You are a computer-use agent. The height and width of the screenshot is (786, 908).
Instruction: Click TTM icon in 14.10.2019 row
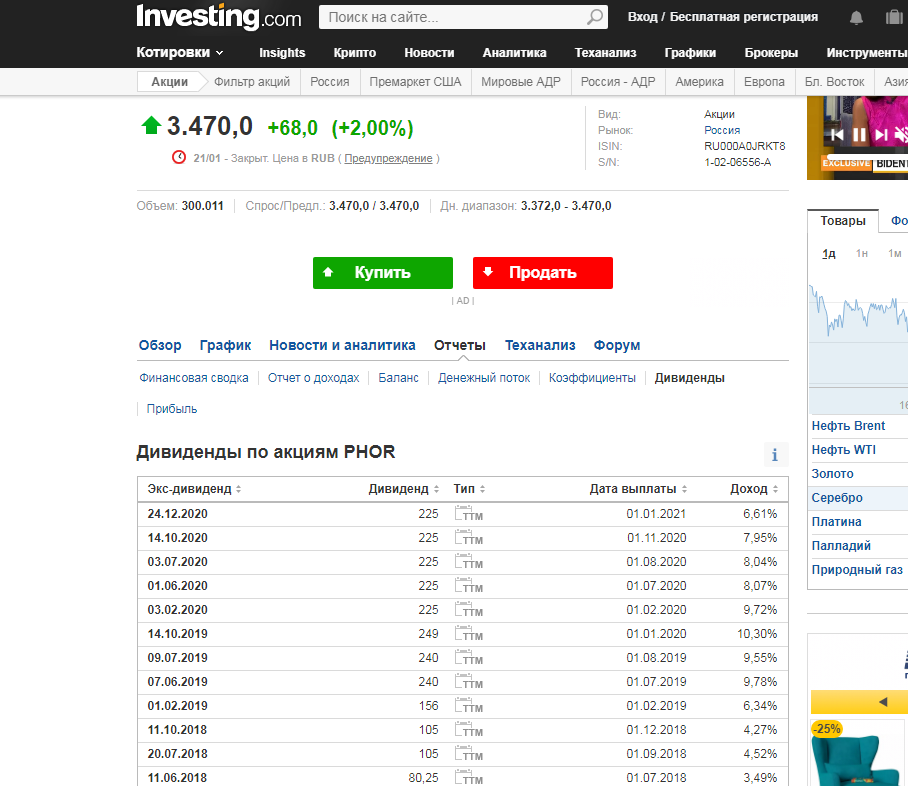(468, 634)
